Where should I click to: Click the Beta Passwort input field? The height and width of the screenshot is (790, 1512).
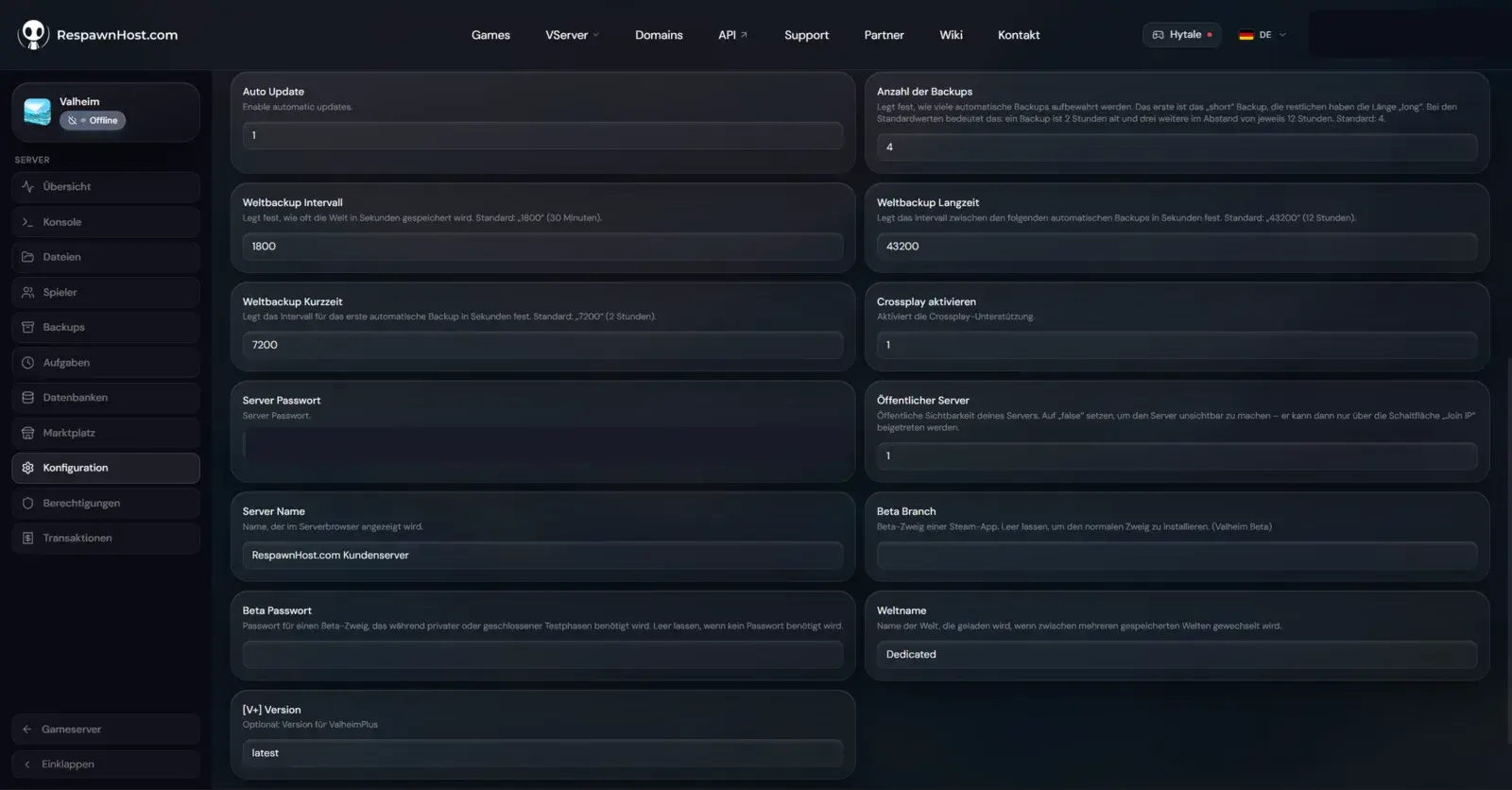click(x=542, y=655)
